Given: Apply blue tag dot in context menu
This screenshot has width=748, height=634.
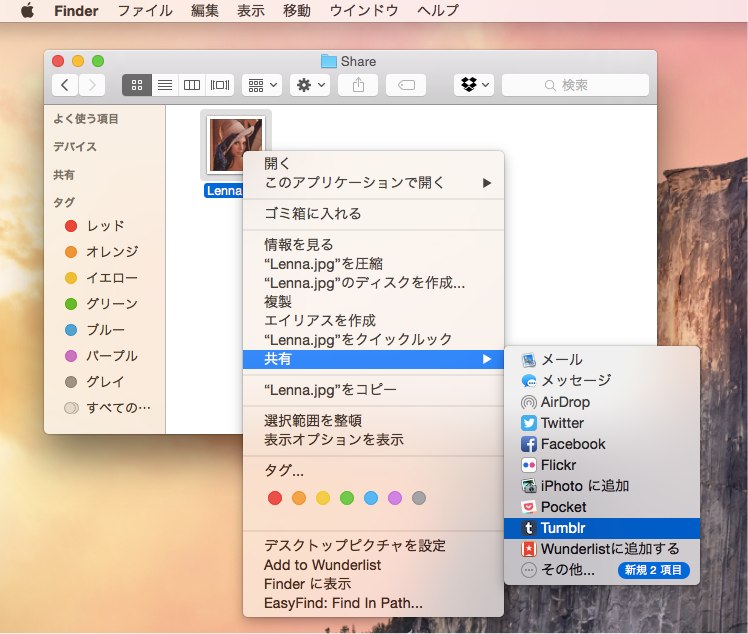Looking at the screenshot, I should (371, 498).
